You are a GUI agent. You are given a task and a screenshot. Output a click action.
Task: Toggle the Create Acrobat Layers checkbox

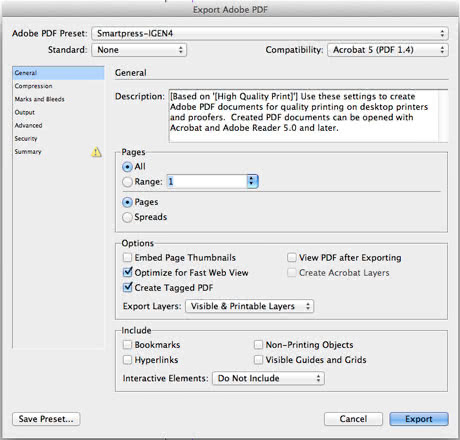[292, 272]
